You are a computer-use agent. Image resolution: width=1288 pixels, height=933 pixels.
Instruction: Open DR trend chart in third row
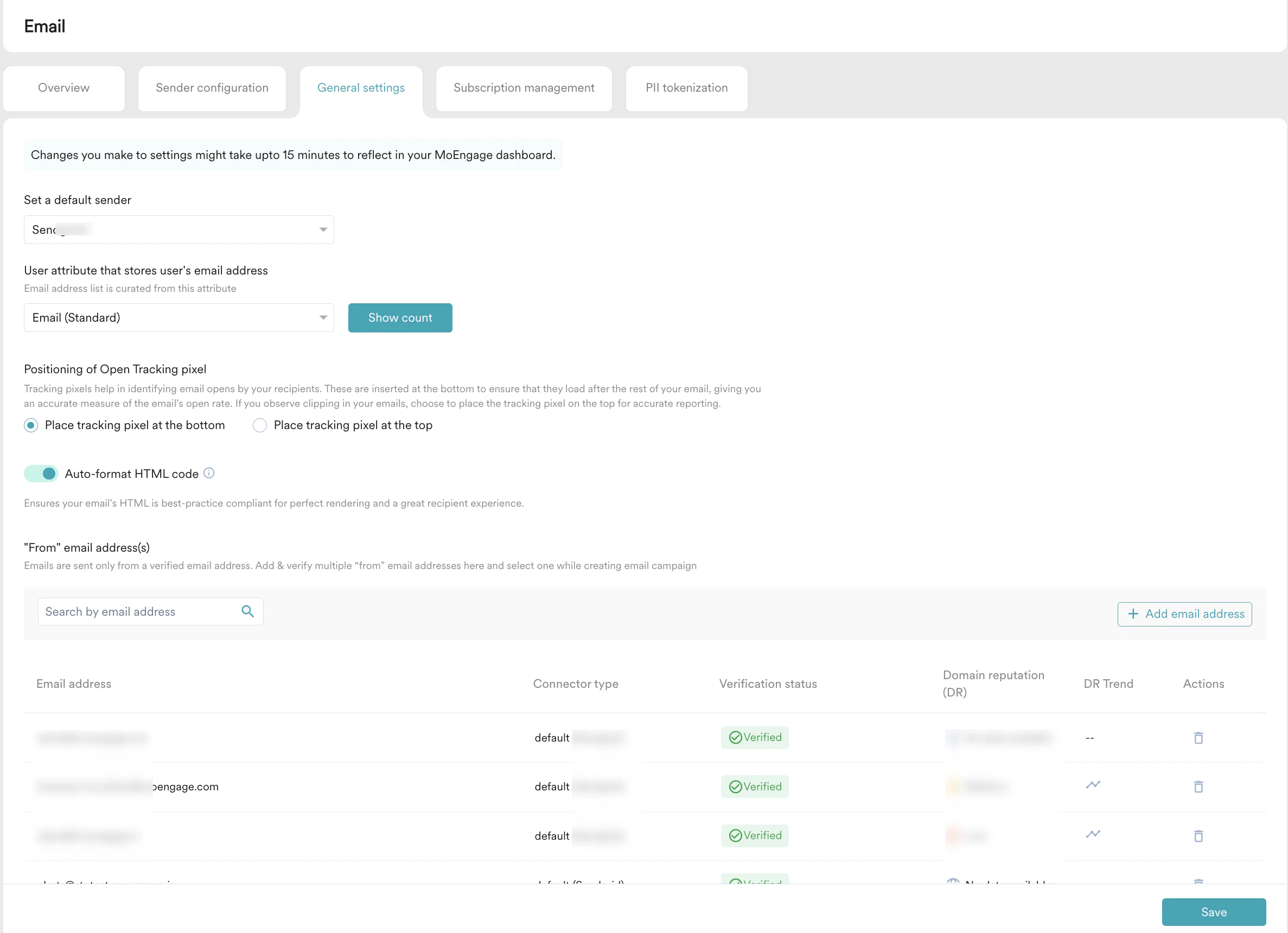(x=1093, y=834)
